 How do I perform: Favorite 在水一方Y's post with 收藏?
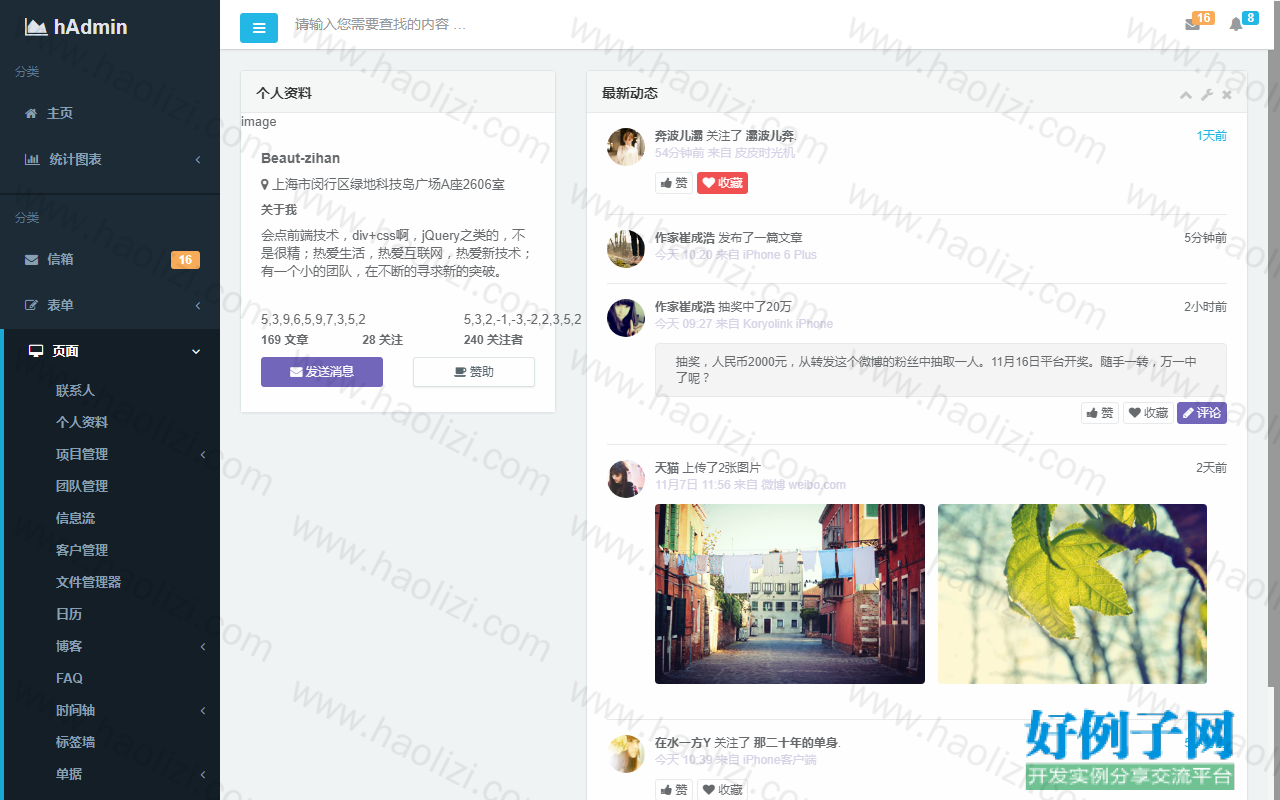point(722,790)
